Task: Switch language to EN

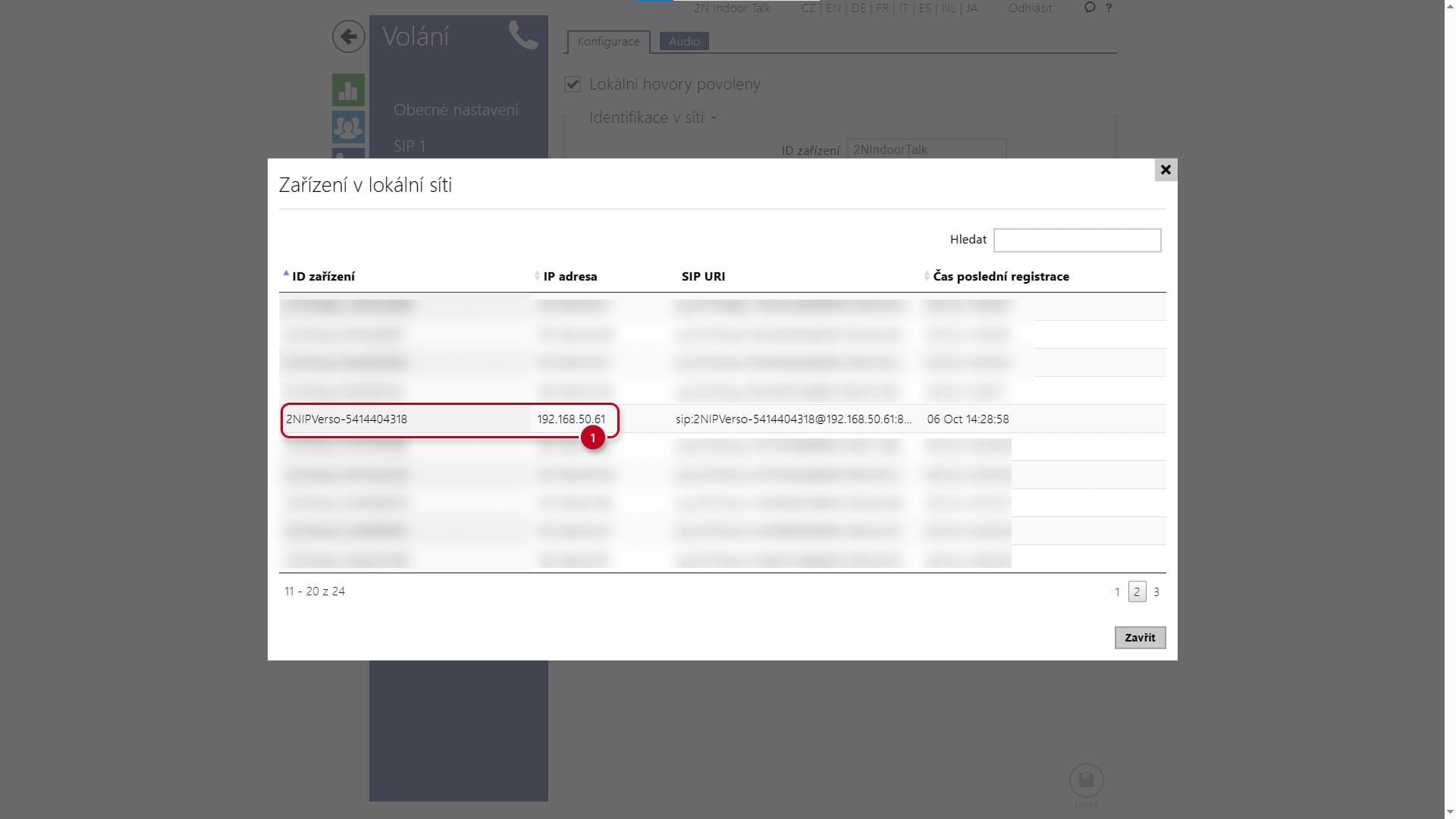Action: 833,8
